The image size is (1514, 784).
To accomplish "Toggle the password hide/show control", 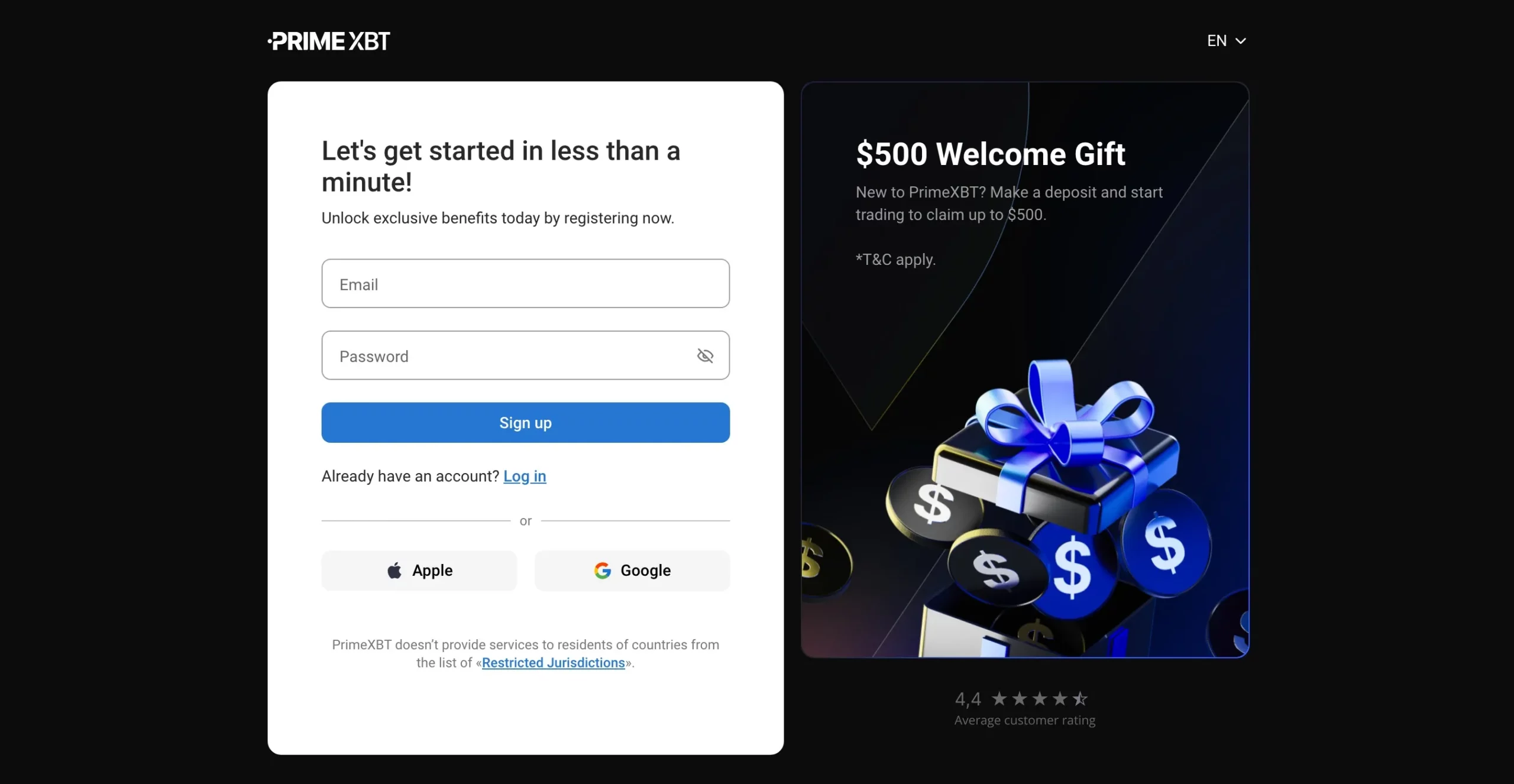I will [706, 355].
